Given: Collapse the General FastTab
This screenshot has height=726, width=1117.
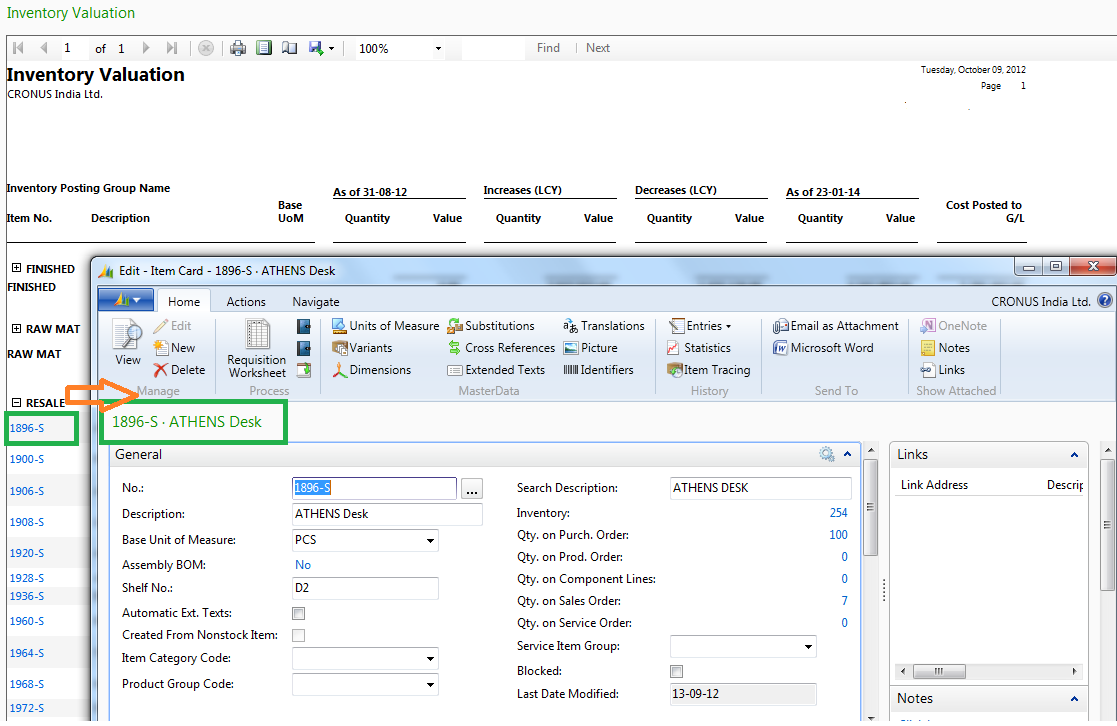Looking at the screenshot, I should coord(848,454).
